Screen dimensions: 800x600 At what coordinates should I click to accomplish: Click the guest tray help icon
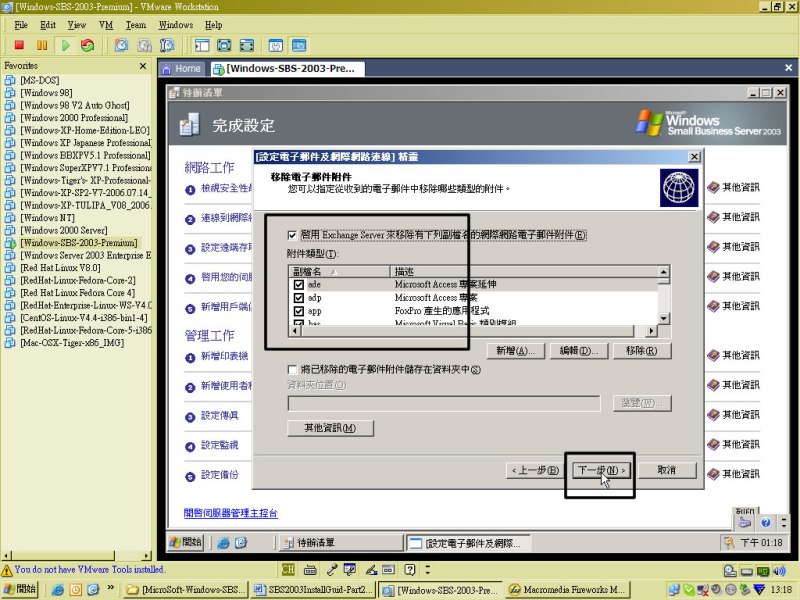tap(766, 522)
